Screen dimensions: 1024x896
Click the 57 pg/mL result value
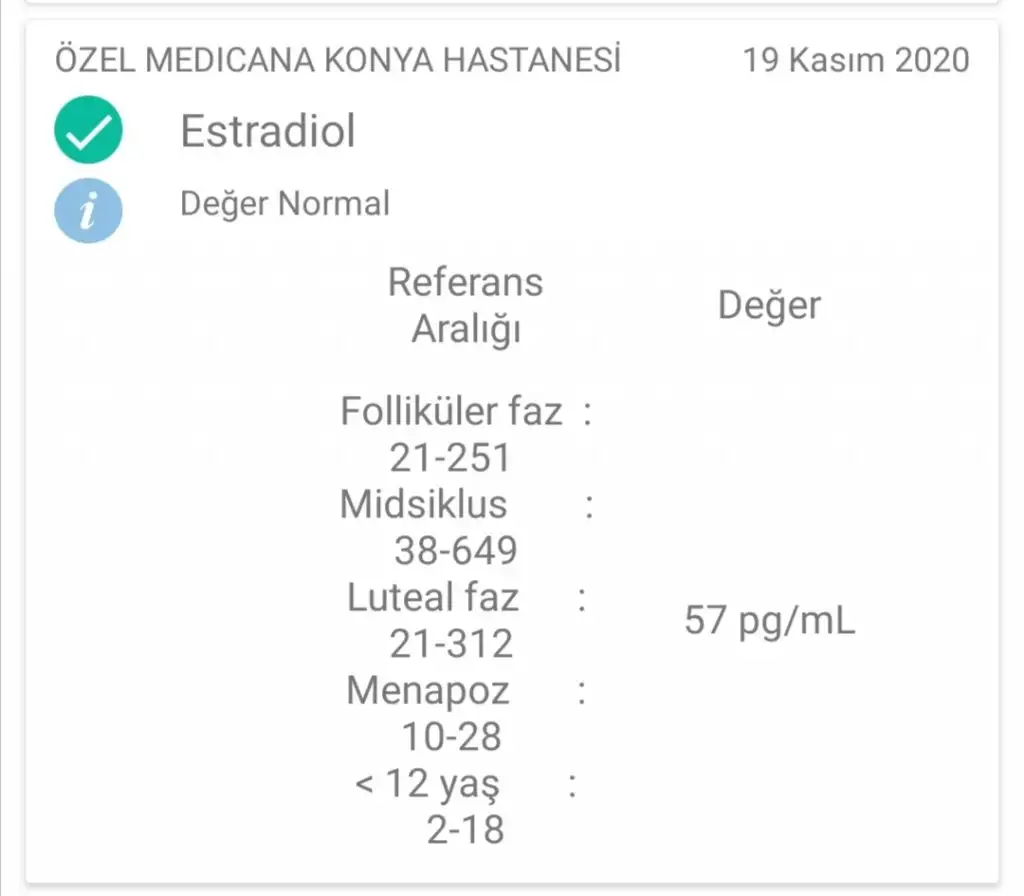(x=769, y=621)
